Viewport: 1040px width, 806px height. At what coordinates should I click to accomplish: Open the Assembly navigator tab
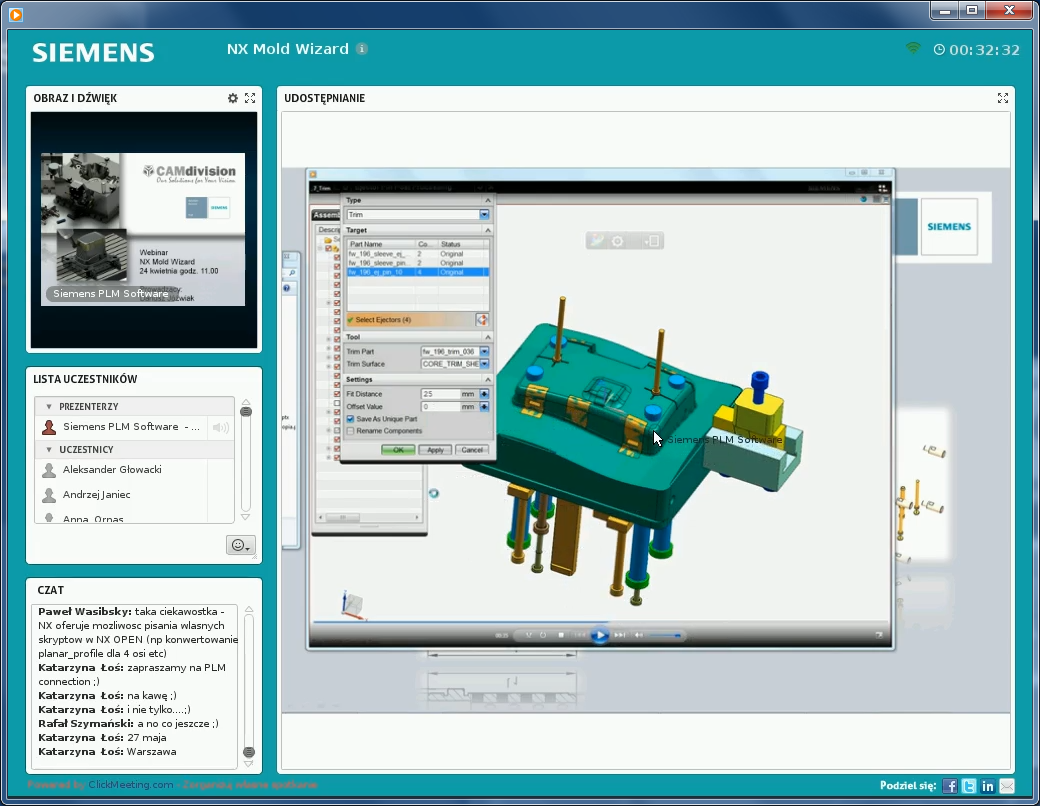coord(326,215)
